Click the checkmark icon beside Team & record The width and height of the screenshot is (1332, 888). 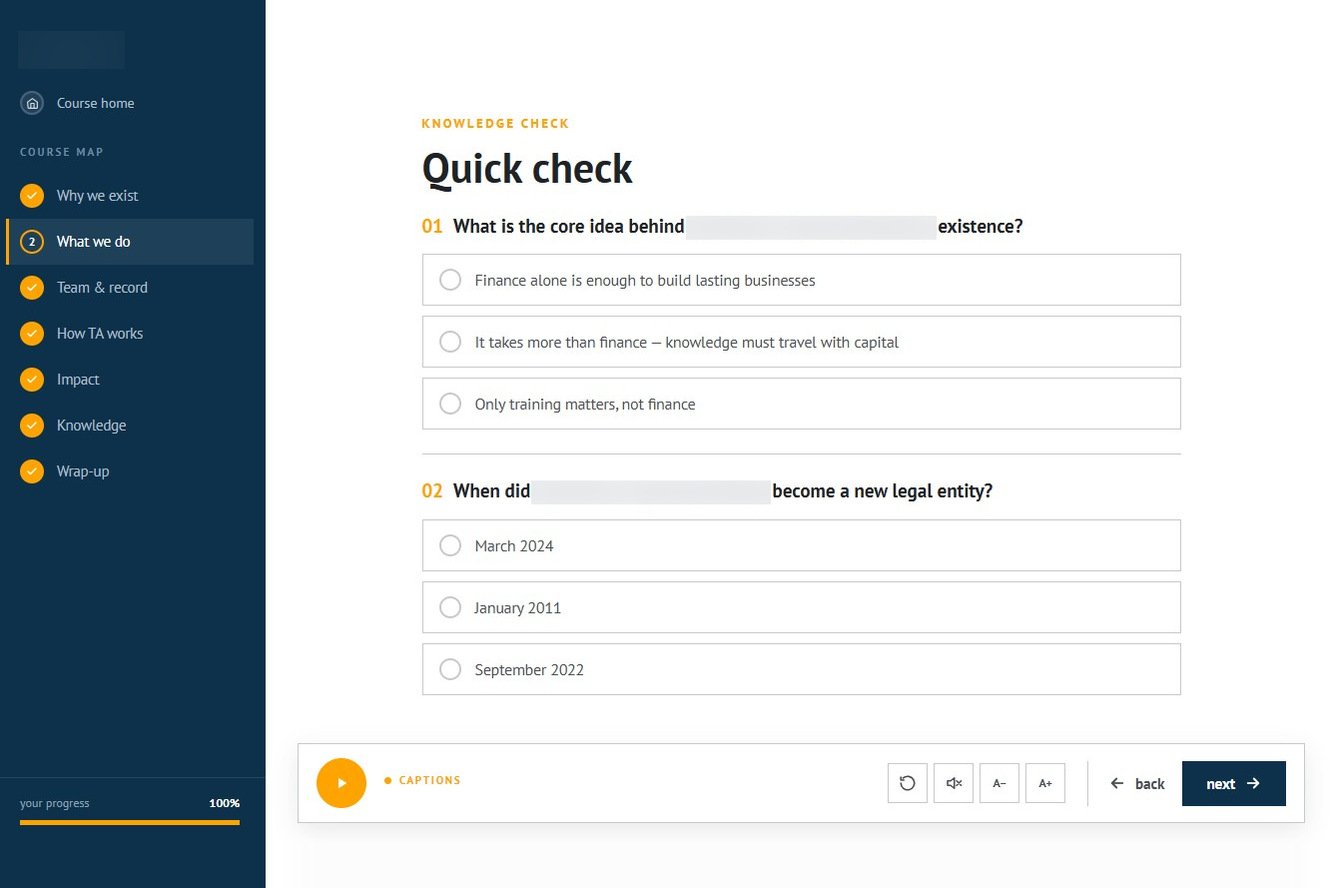click(x=32, y=288)
